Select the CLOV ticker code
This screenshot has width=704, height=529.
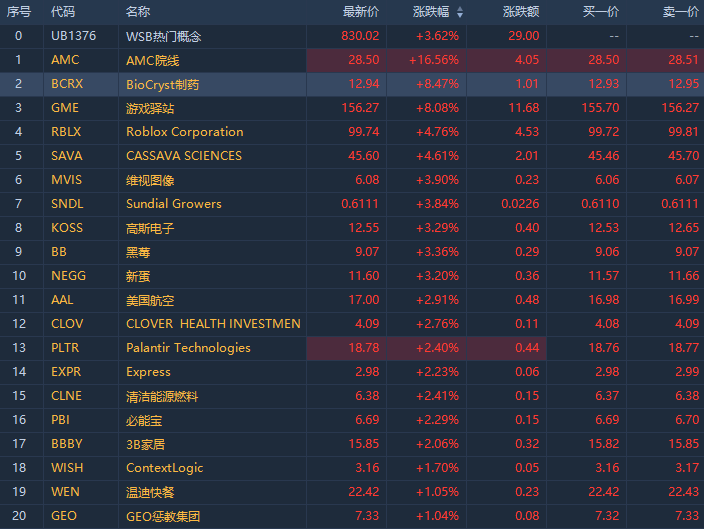[x=67, y=324]
